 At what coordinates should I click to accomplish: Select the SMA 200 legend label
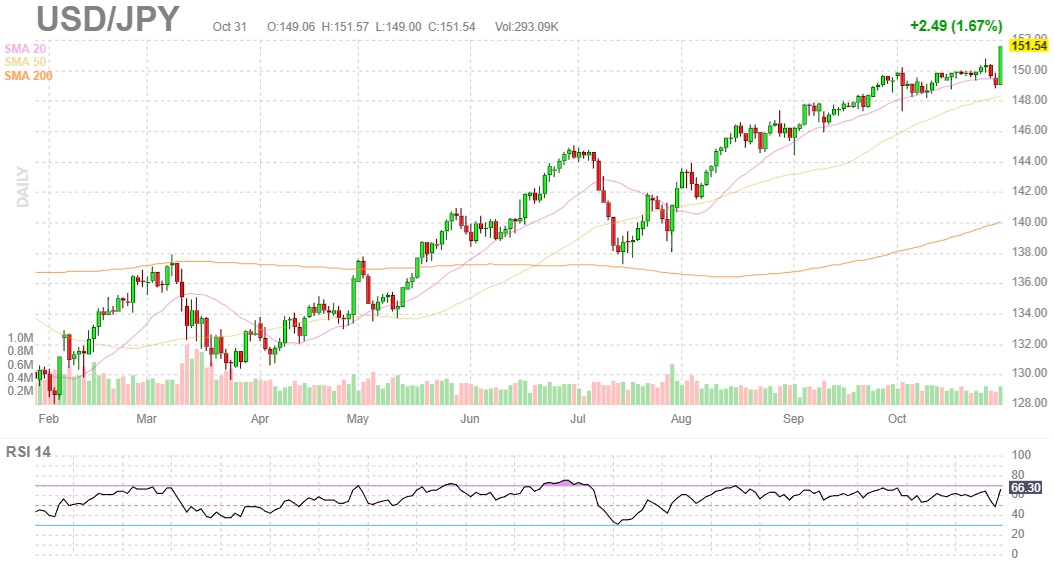[28, 76]
